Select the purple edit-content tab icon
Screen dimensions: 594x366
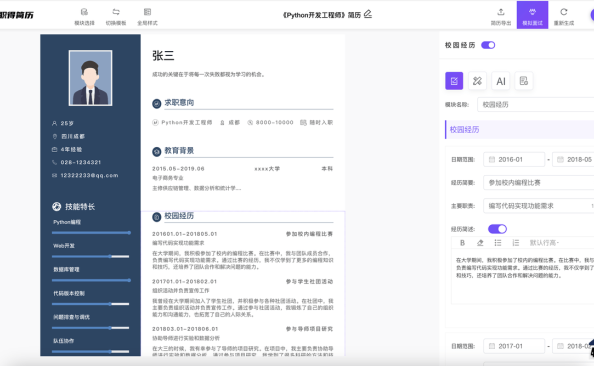(x=454, y=81)
